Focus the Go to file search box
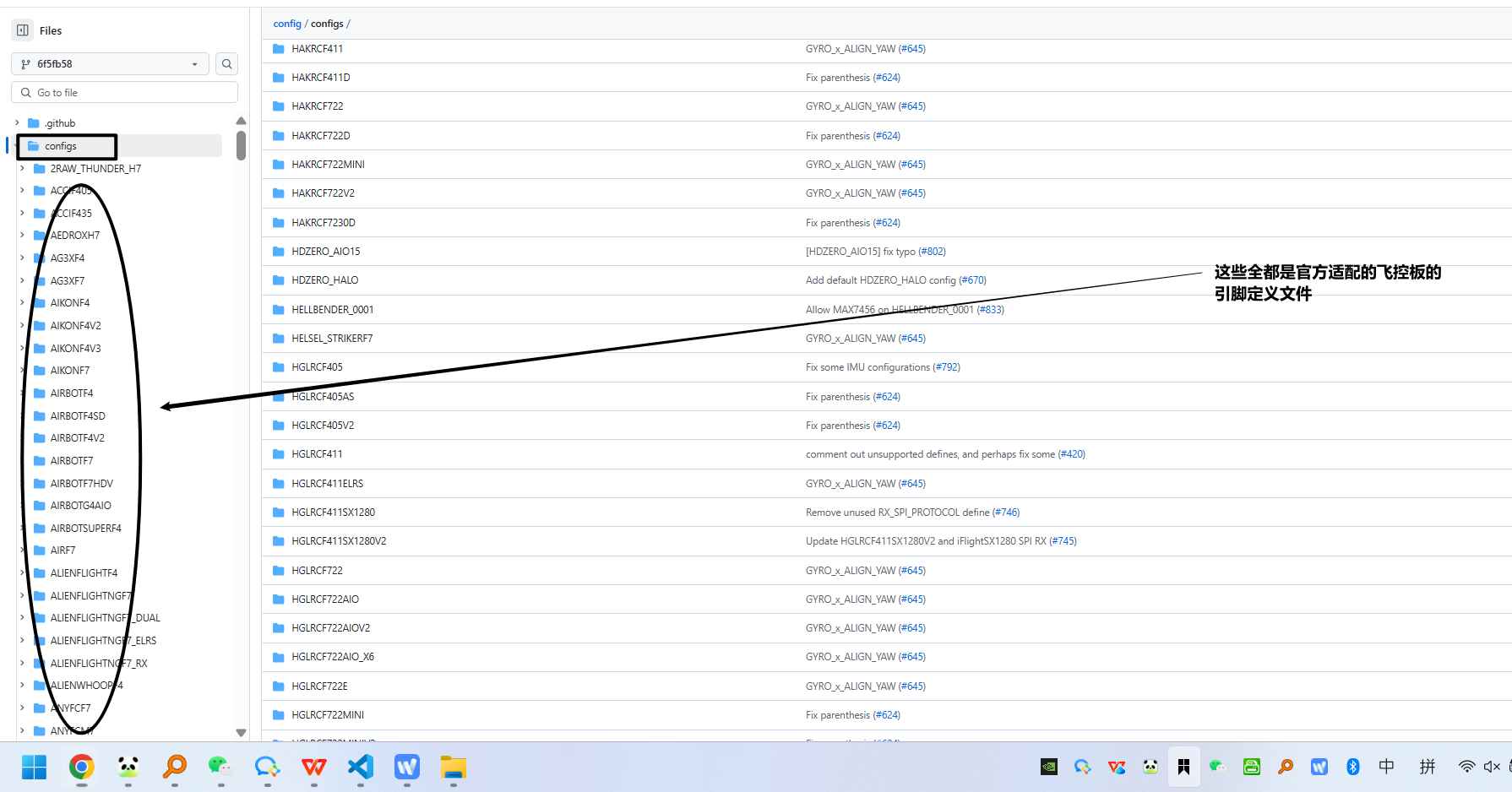 (125, 93)
